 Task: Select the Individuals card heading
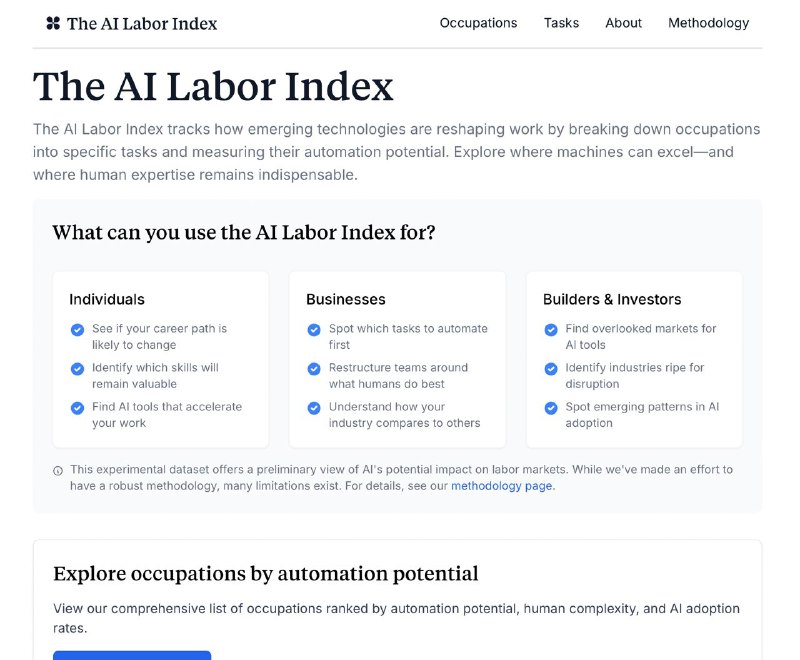point(107,299)
